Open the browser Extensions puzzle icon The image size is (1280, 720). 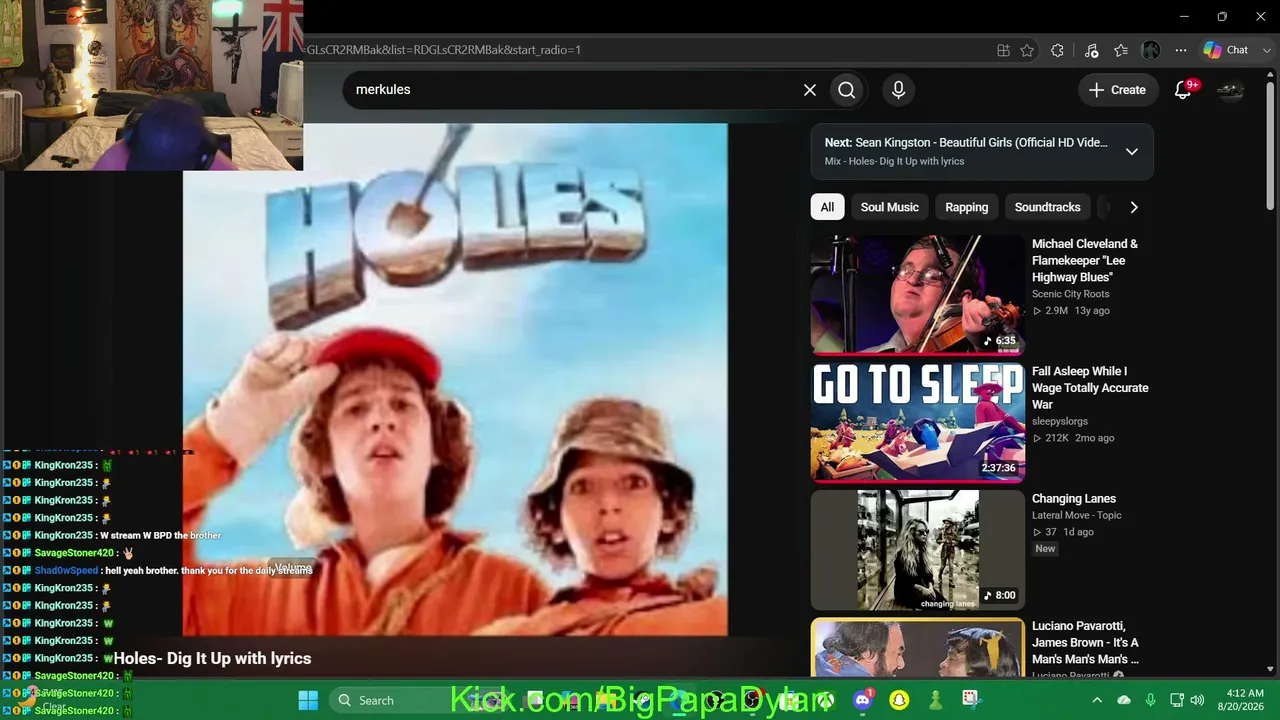click(1058, 50)
